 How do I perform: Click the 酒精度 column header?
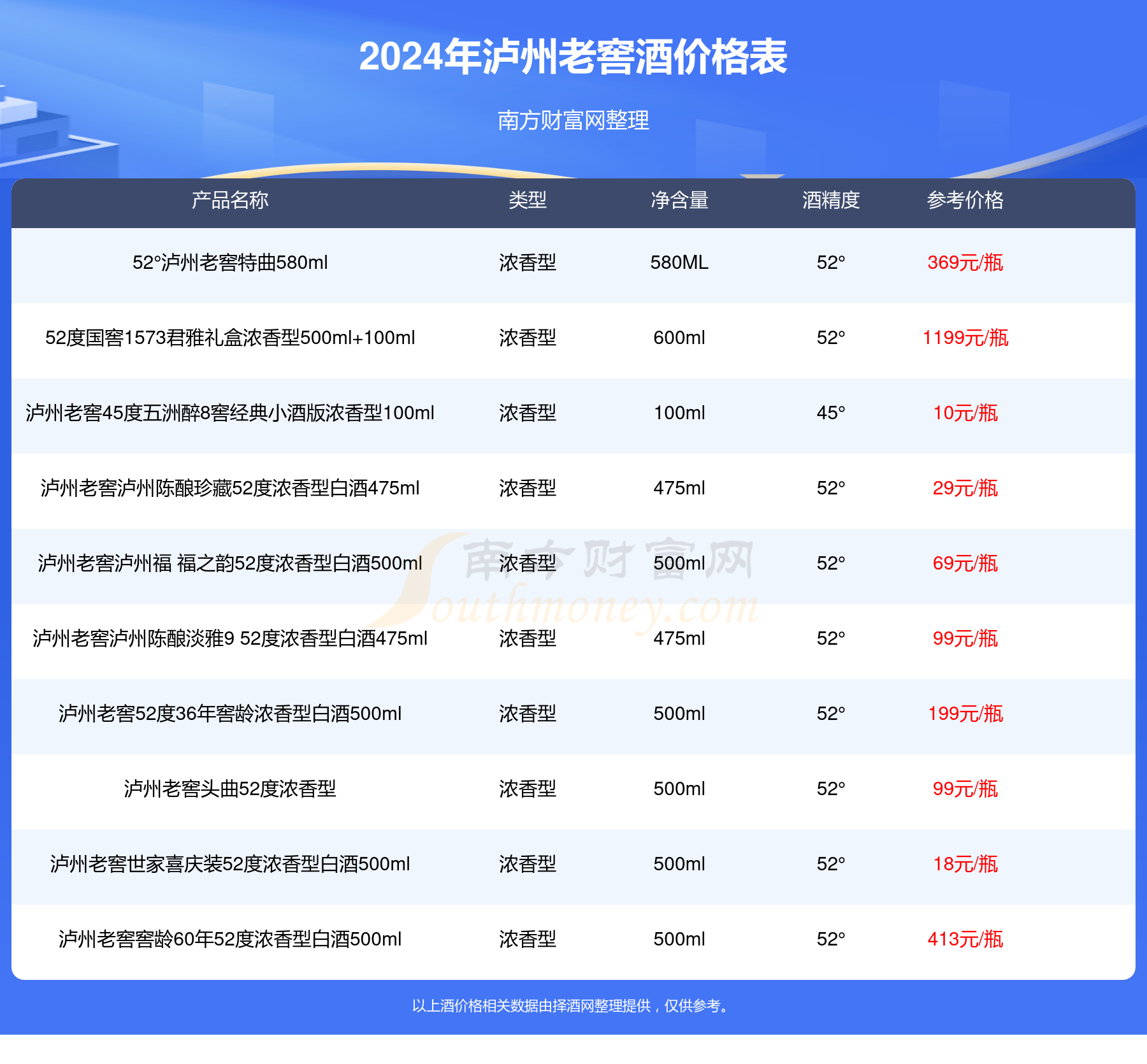click(831, 200)
